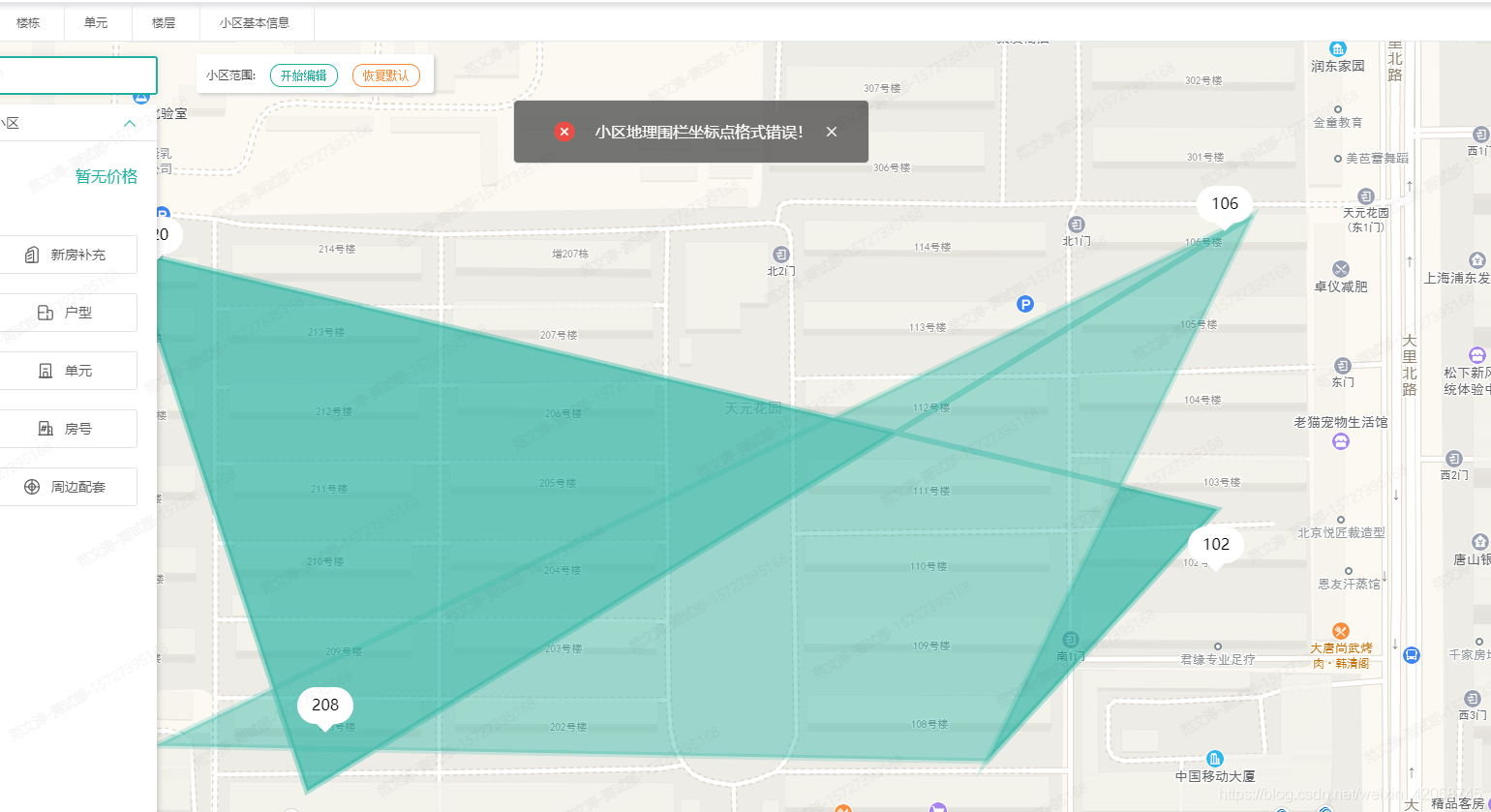Screen dimensions: 1491x812
Task: Dismiss the geofence error toast
Action: tap(831, 131)
